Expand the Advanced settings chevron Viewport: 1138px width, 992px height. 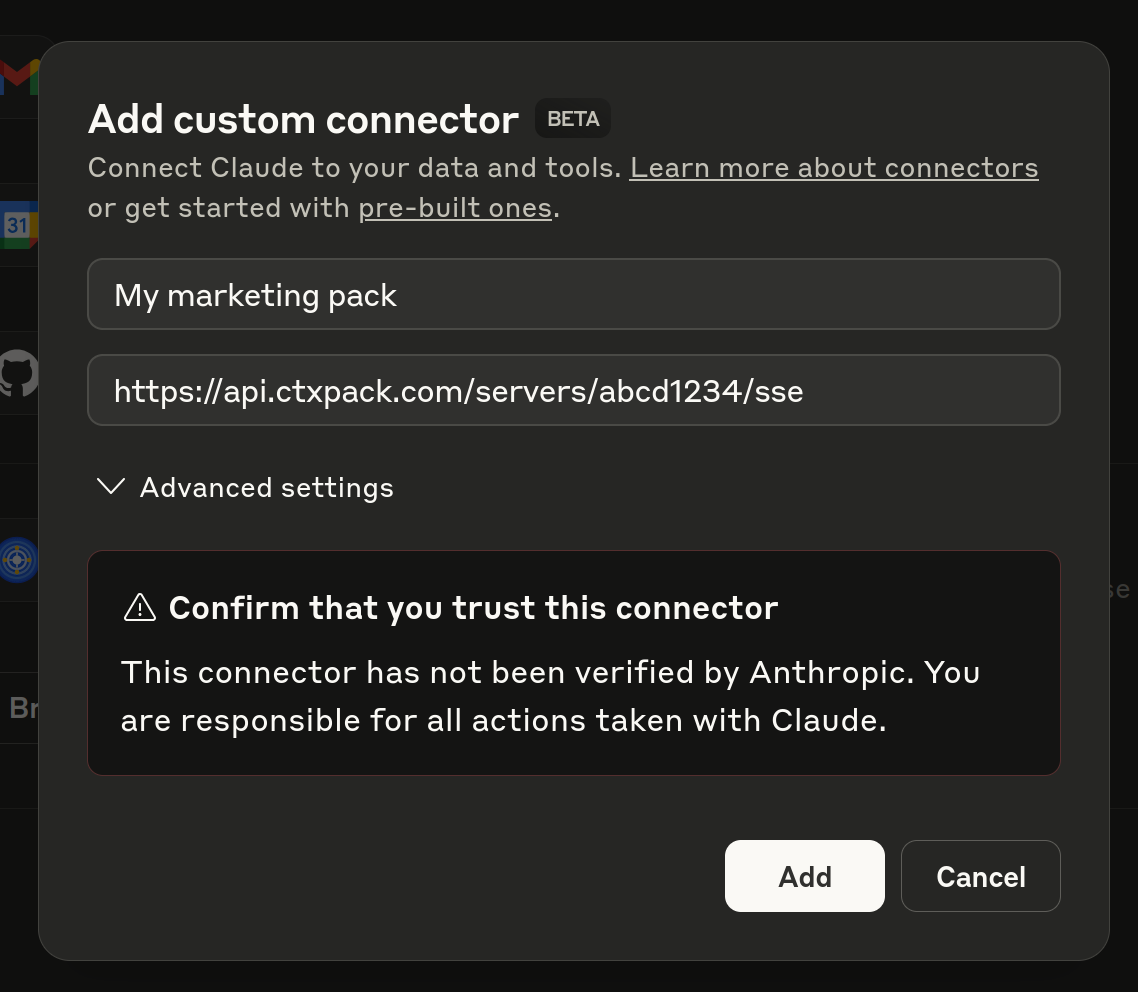(x=111, y=486)
